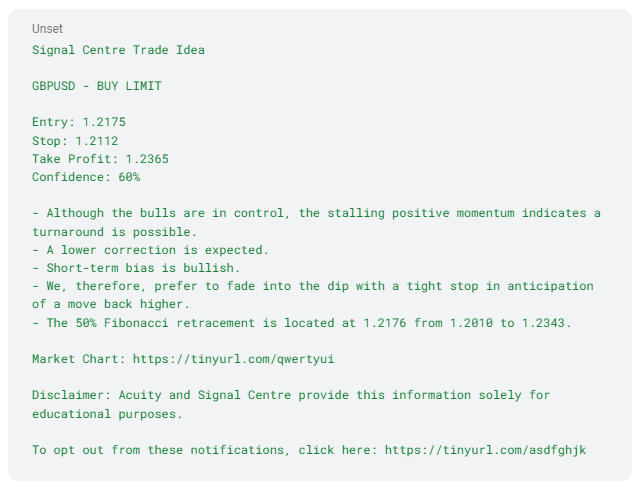Click the 'Short-term bias is bullish' line

137,268
